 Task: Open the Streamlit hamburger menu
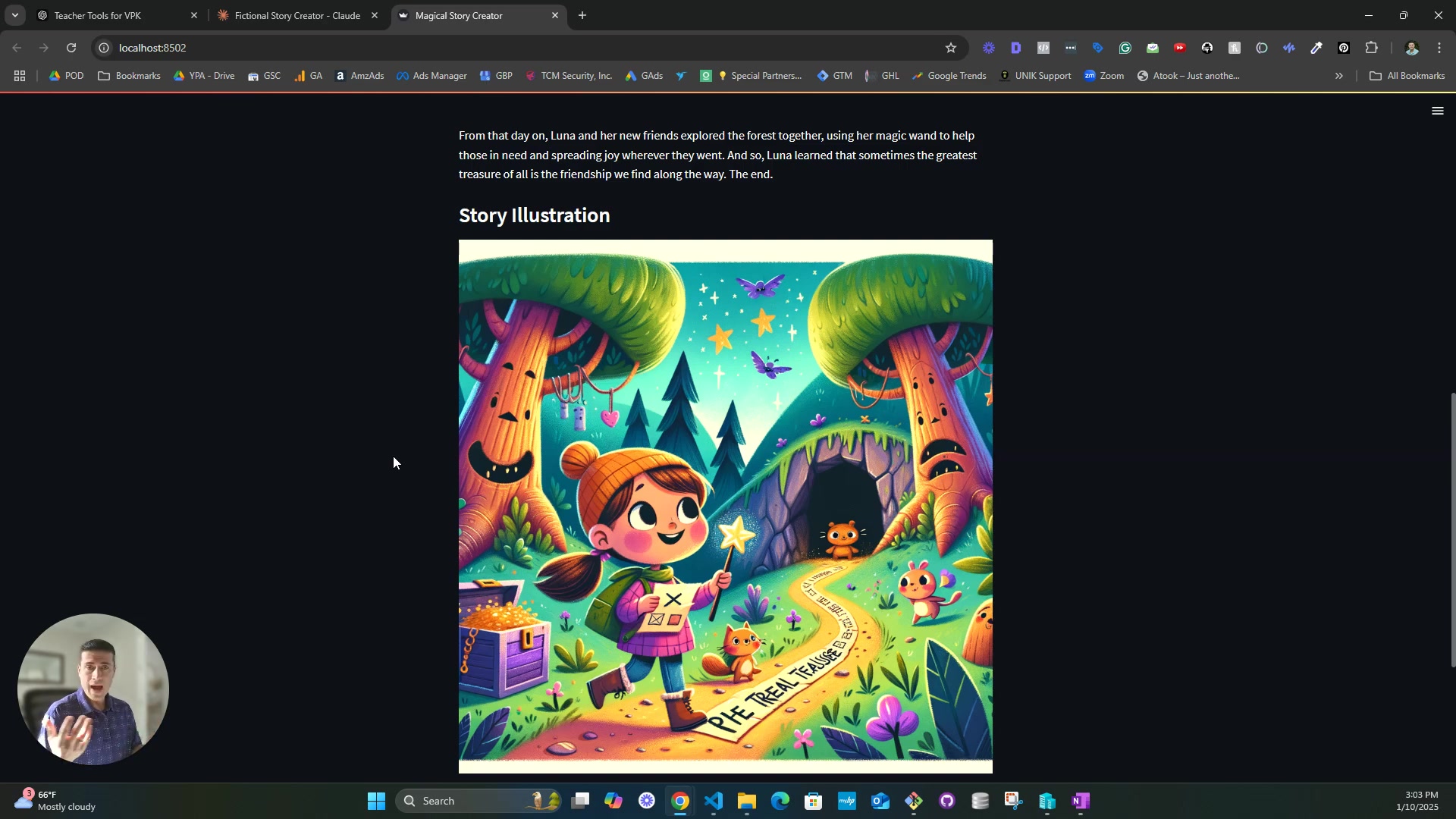pyautogui.click(x=1437, y=111)
